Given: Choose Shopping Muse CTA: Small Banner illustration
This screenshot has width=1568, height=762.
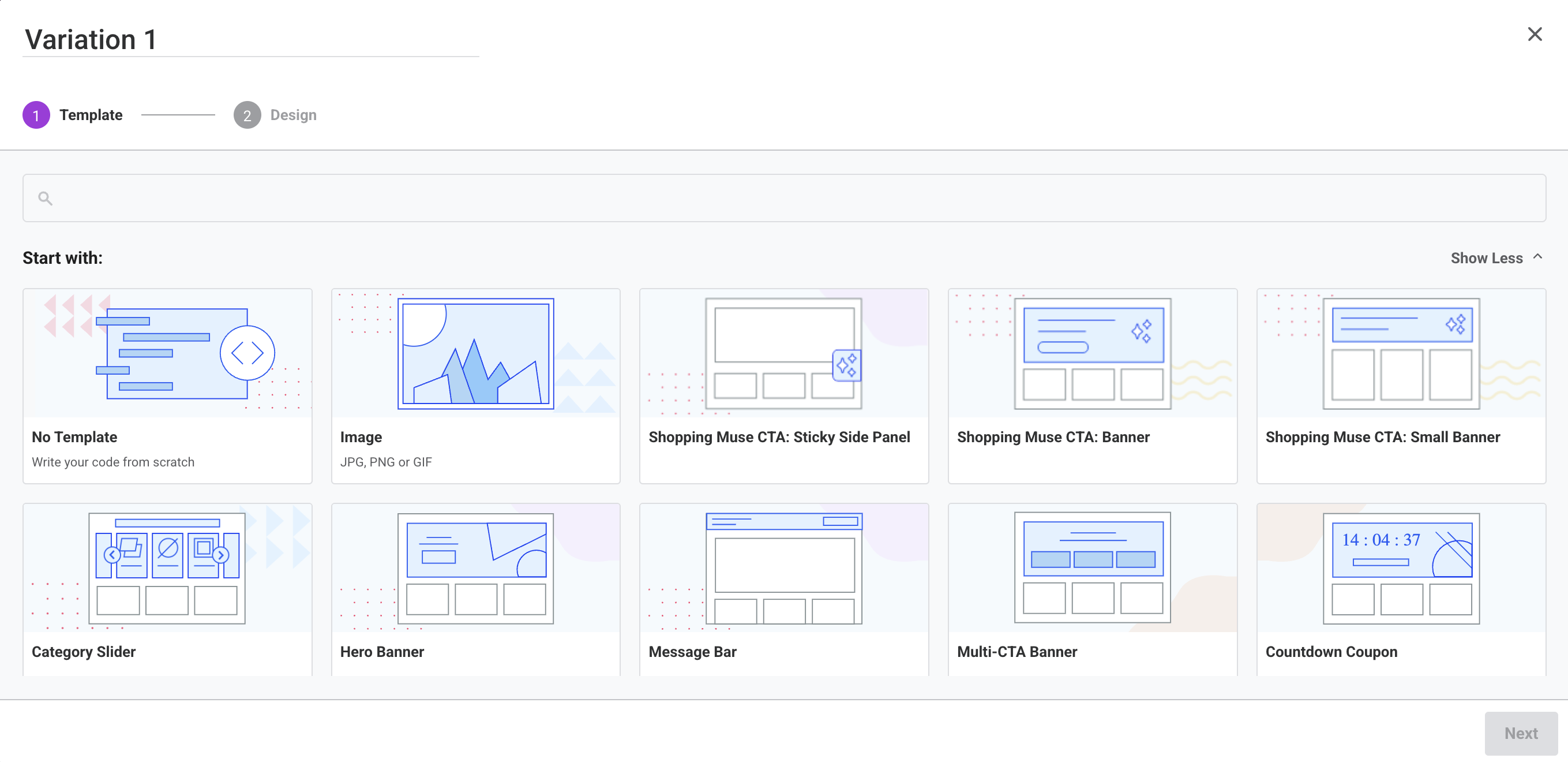Looking at the screenshot, I should point(1401,353).
